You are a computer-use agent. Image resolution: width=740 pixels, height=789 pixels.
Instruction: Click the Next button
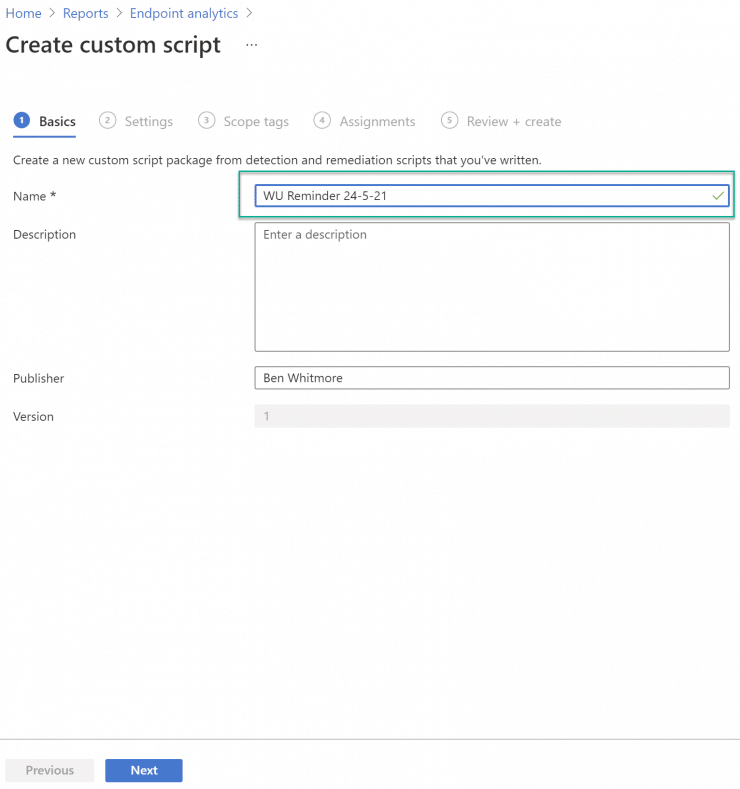pyautogui.click(x=144, y=770)
